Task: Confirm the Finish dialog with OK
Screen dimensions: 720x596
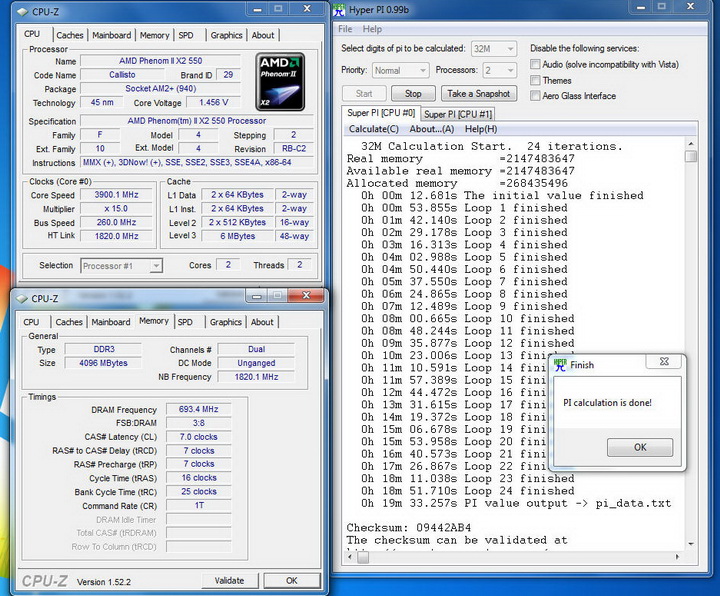Action: tap(640, 447)
